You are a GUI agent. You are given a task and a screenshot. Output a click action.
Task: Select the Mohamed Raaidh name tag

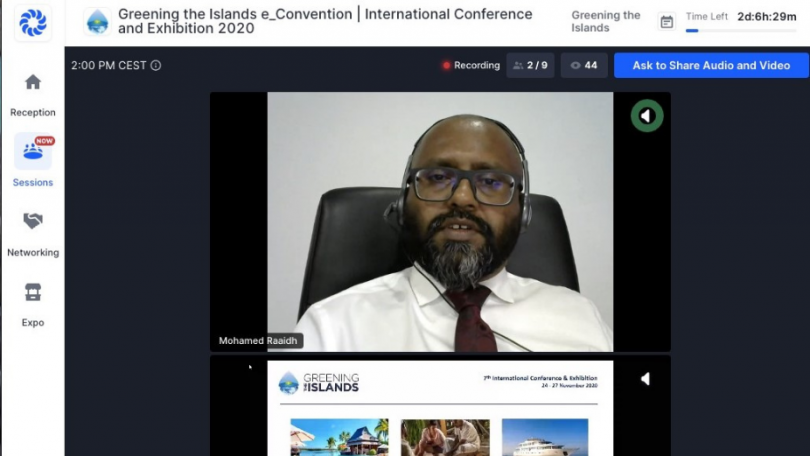pos(257,341)
